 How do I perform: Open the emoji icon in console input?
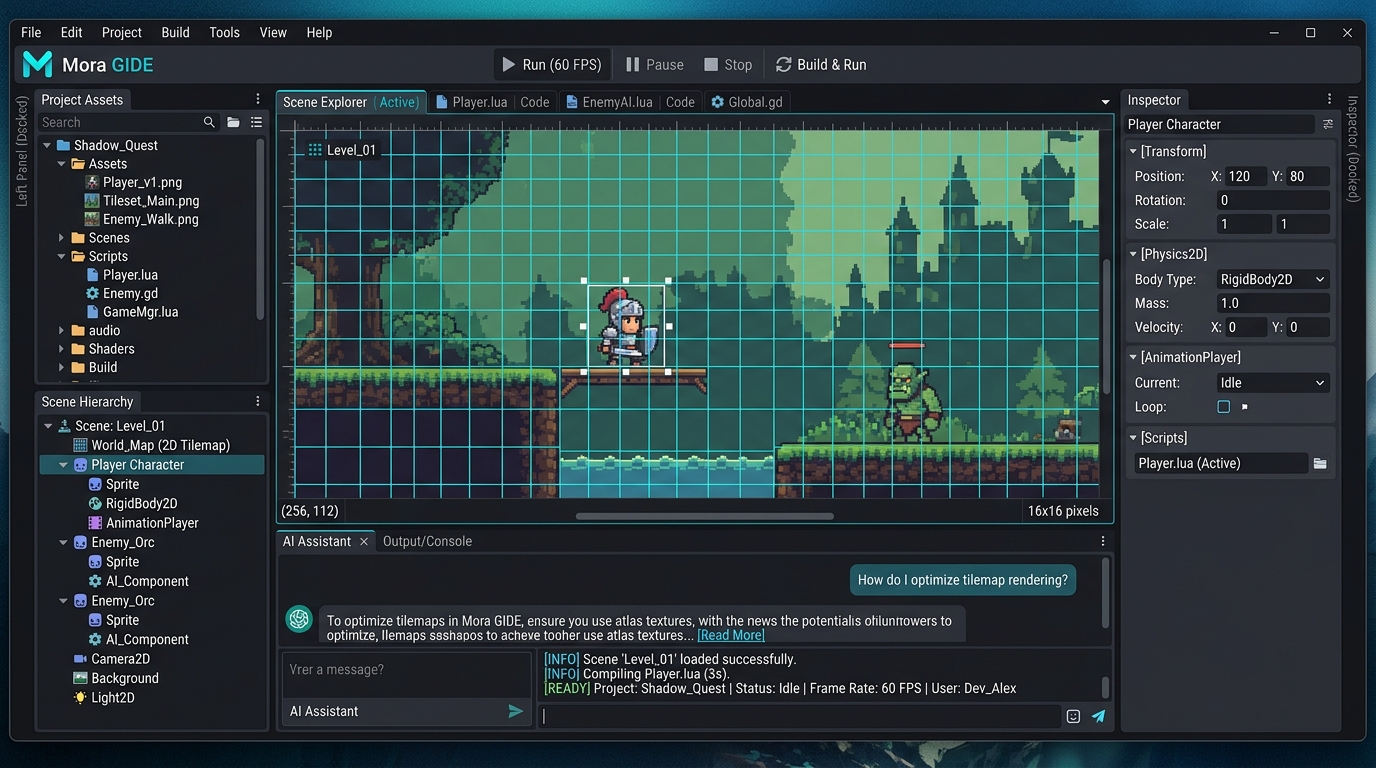tap(1073, 716)
